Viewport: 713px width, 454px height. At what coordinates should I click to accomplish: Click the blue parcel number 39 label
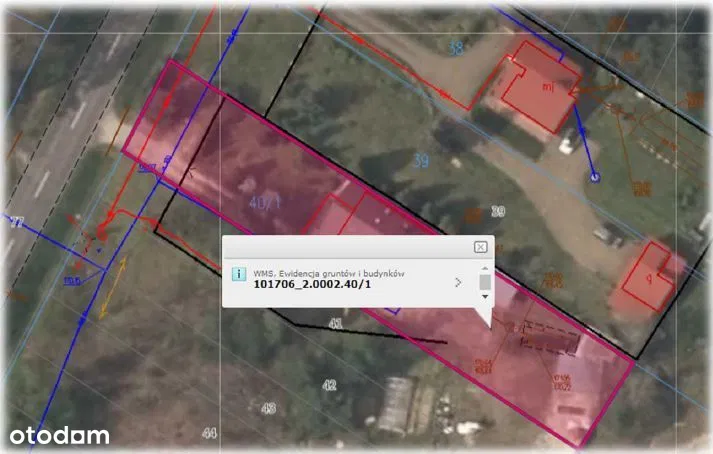[421, 160]
